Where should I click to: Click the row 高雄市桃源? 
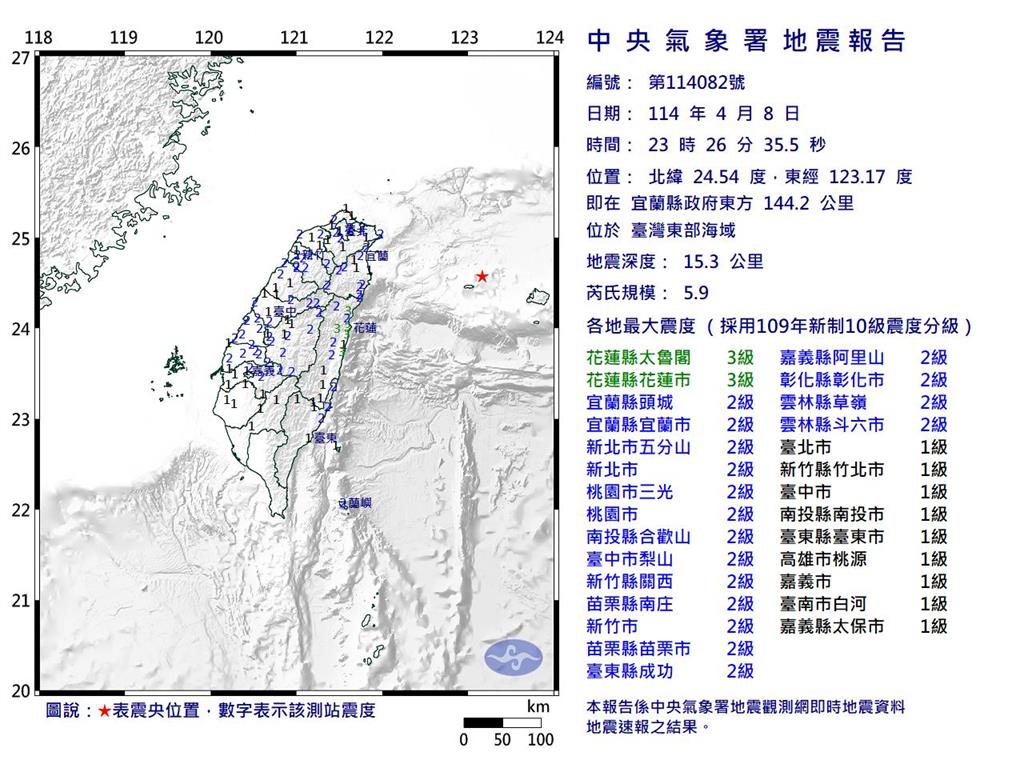click(x=863, y=559)
